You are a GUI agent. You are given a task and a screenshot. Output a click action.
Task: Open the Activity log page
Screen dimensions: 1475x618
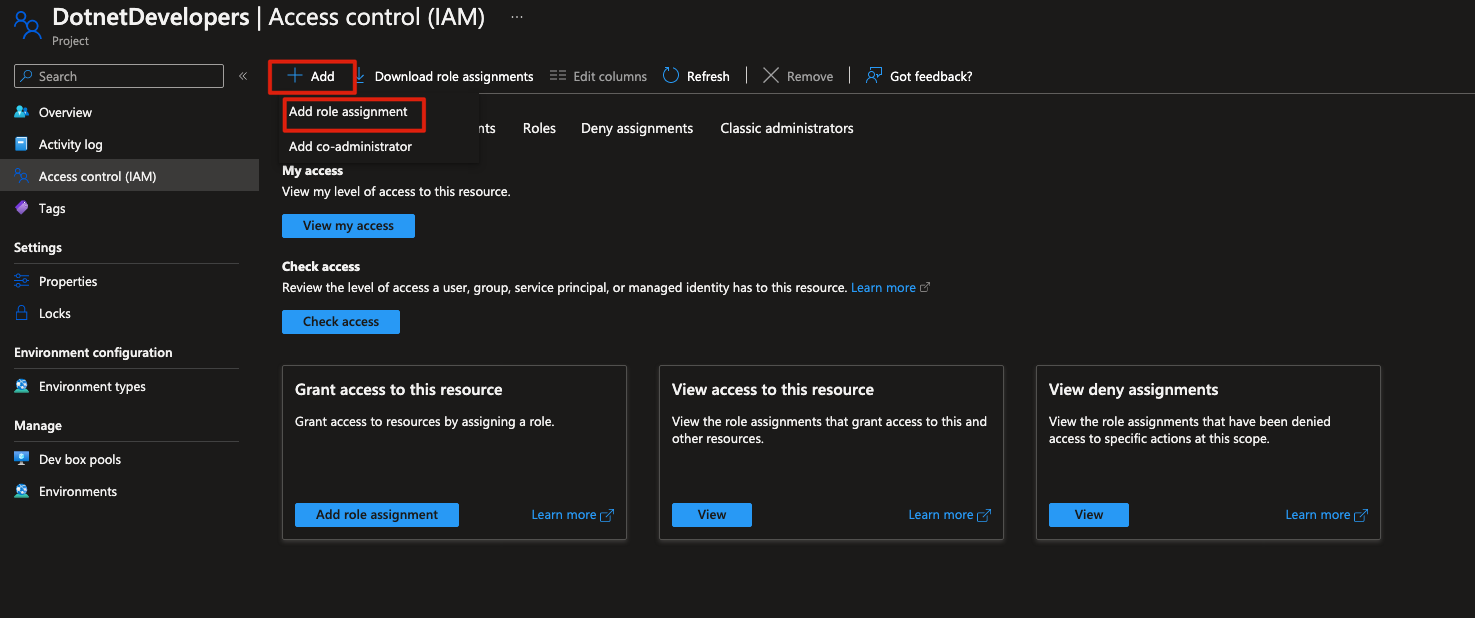(x=70, y=144)
